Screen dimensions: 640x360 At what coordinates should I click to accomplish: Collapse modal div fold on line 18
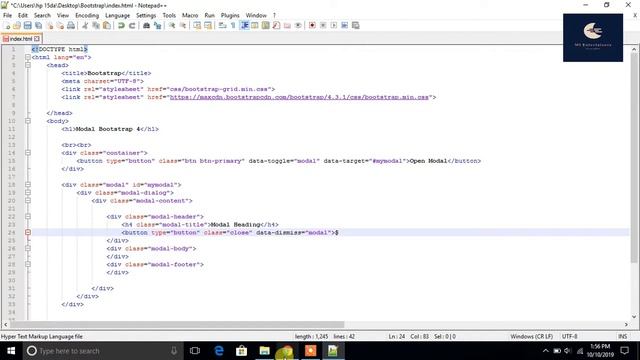pos(28,184)
